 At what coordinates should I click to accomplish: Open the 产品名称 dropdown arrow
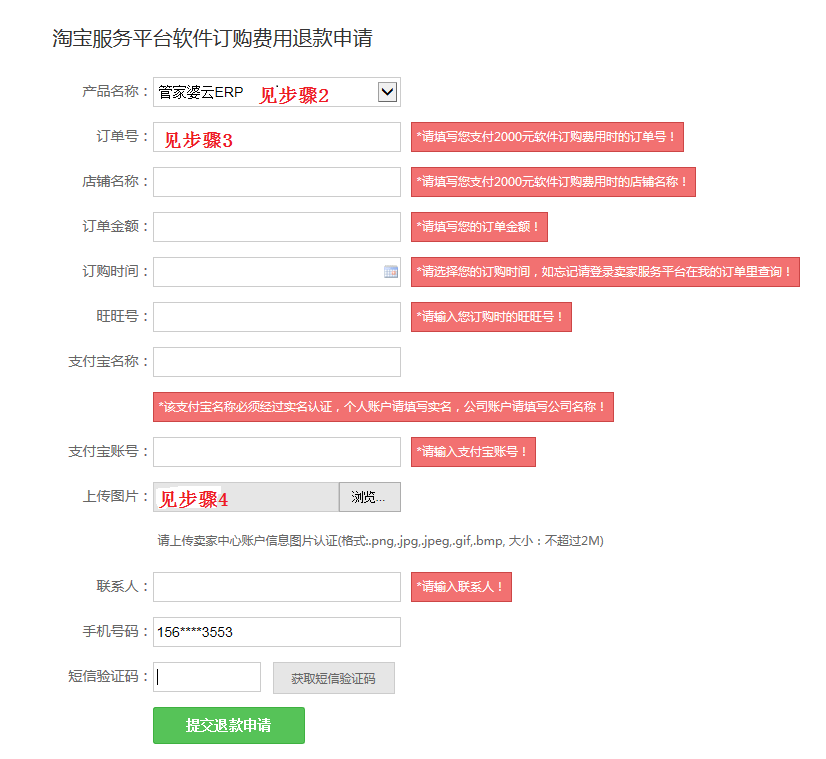[387, 92]
